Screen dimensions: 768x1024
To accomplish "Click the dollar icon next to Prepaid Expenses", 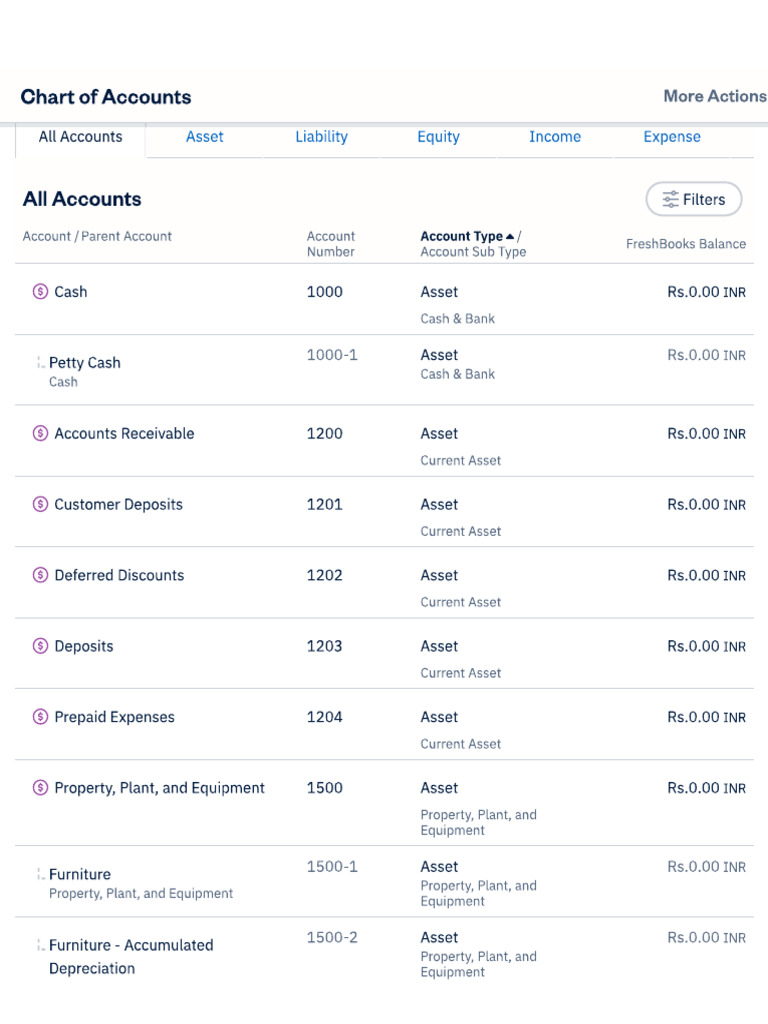I will tap(40, 717).
